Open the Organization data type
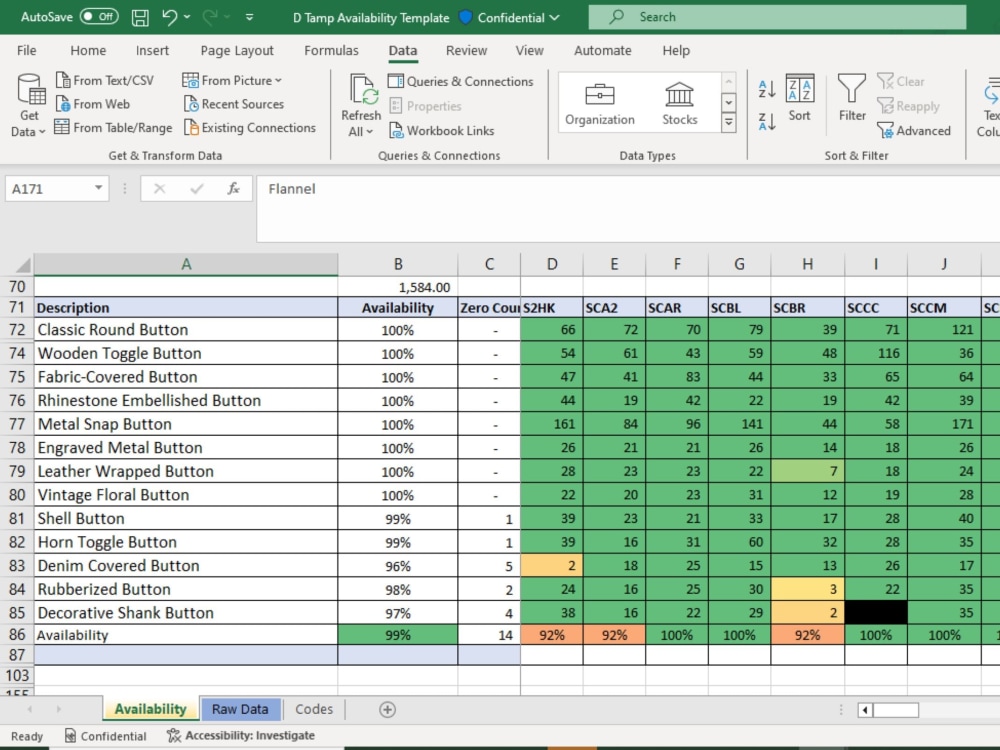 tap(600, 98)
